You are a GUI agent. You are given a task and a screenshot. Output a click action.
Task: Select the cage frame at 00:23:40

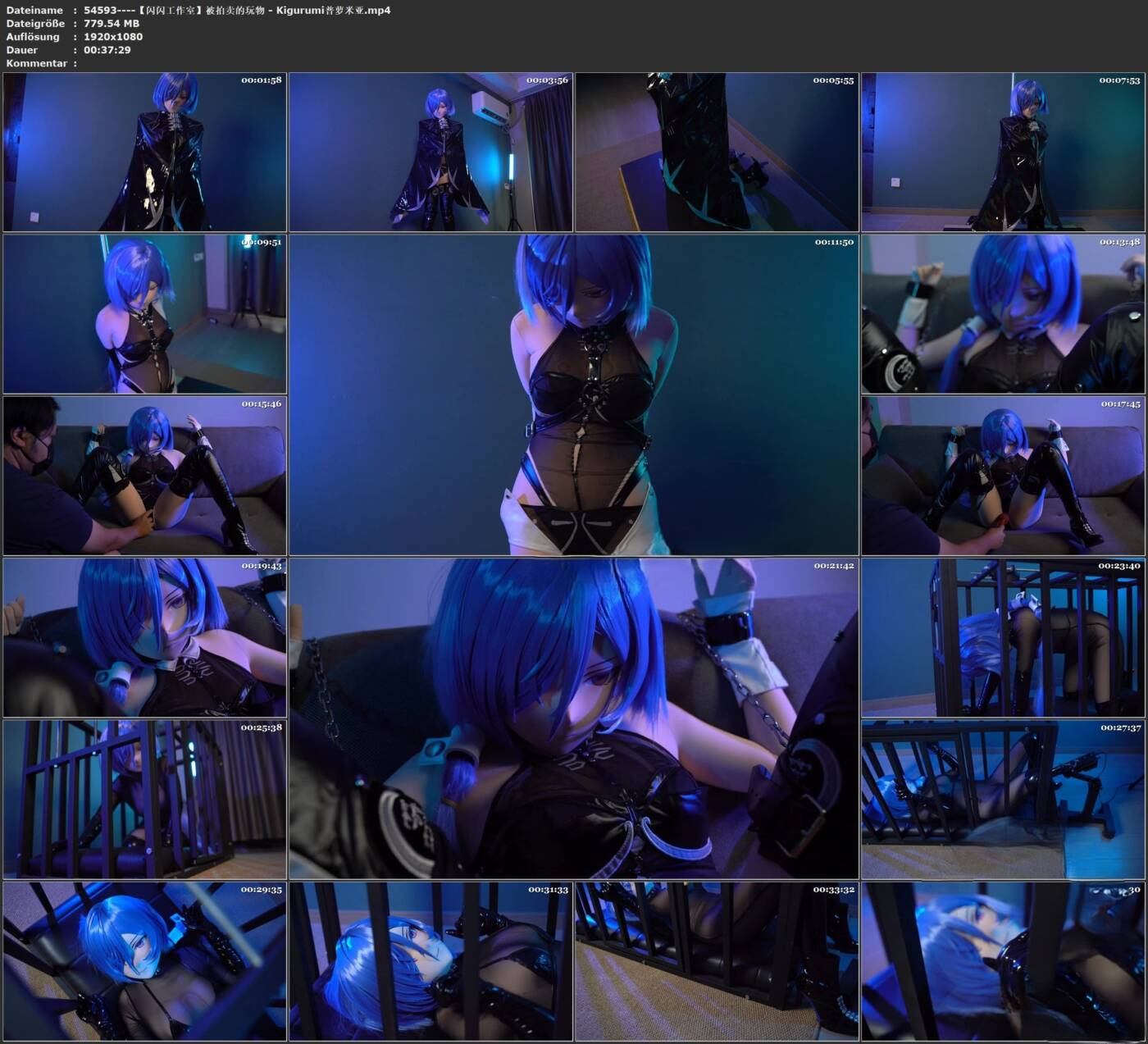[1003, 638]
